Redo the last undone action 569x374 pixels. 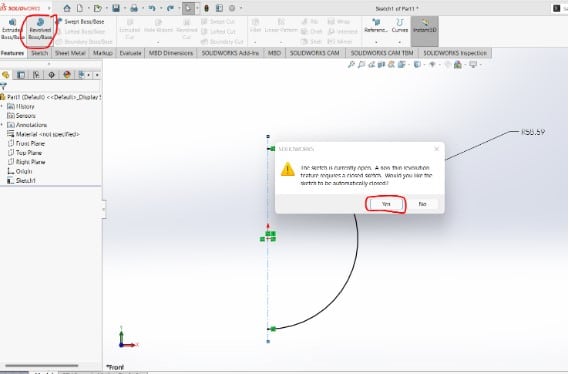pos(170,8)
